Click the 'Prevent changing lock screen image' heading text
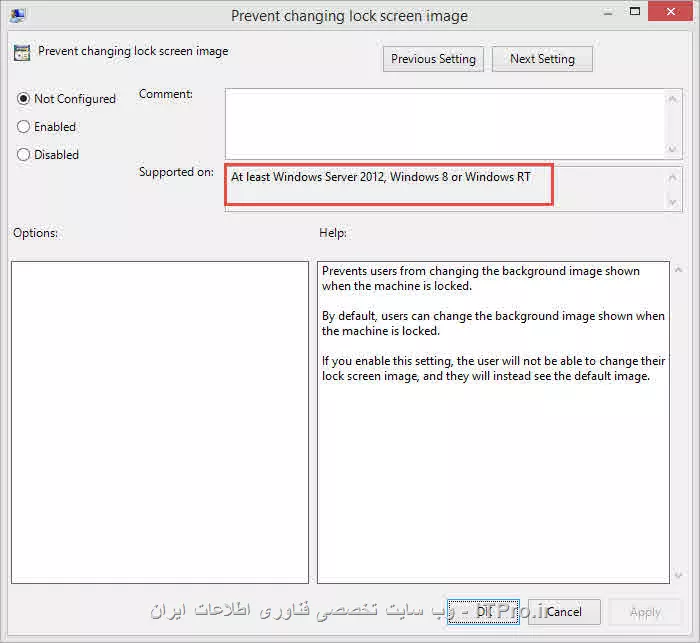The image size is (700, 643). click(x=133, y=51)
